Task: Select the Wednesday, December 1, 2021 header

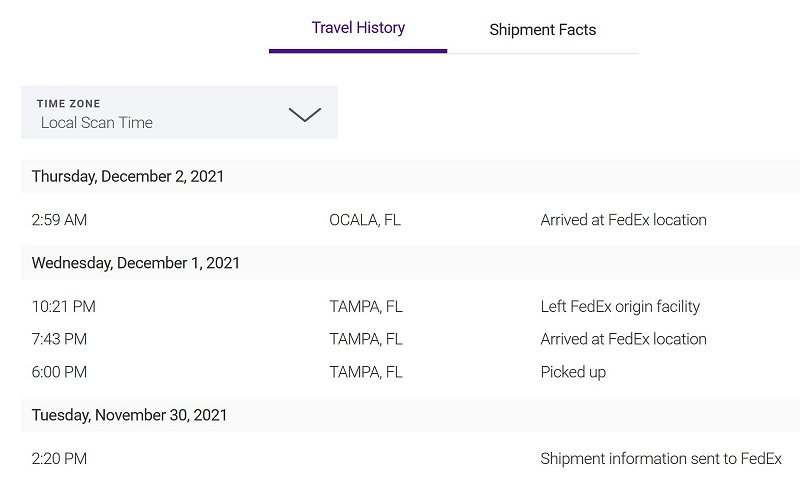Action: [x=136, y=263]
